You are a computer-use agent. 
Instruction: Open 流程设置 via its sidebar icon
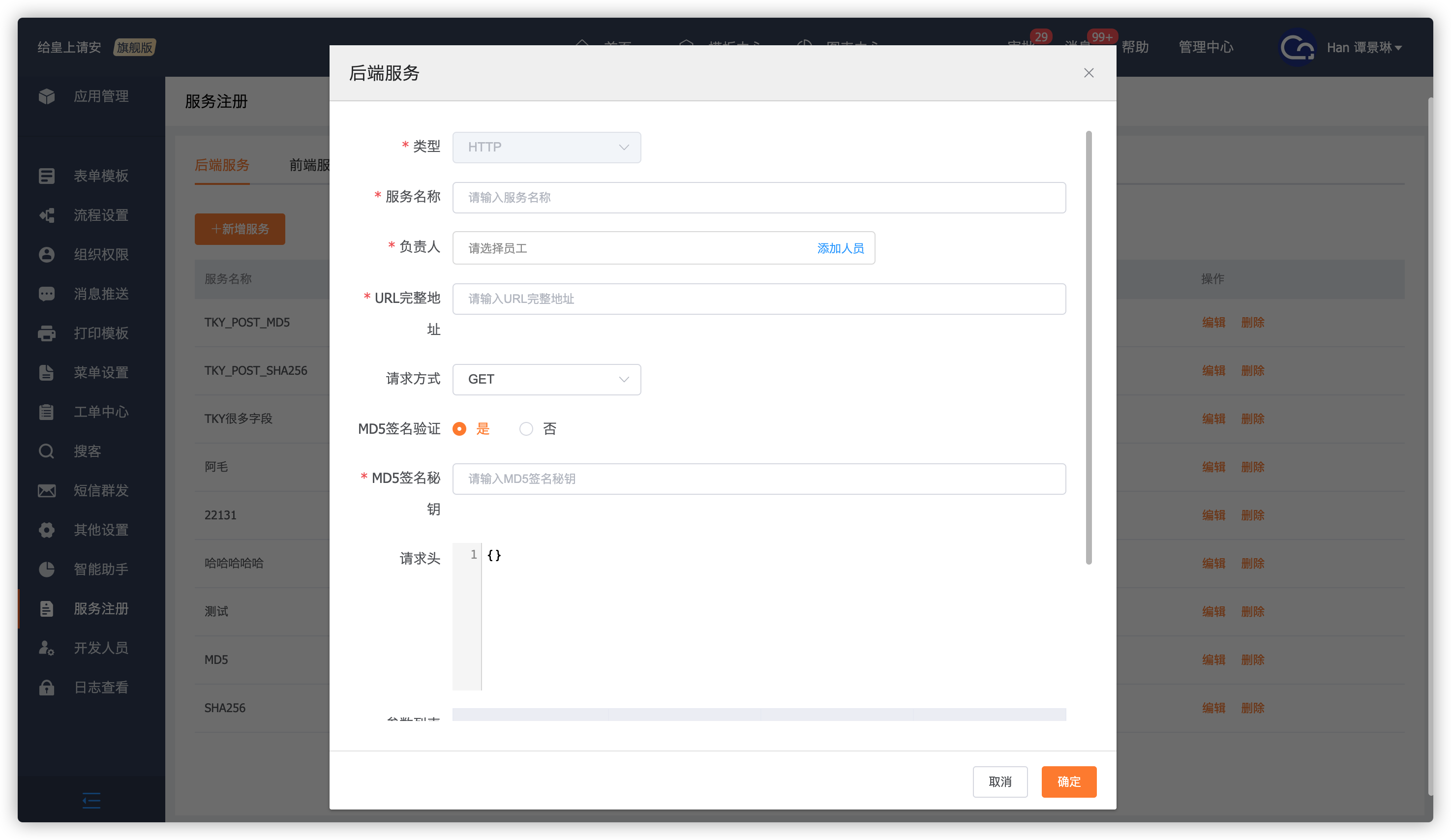point(47,215)
